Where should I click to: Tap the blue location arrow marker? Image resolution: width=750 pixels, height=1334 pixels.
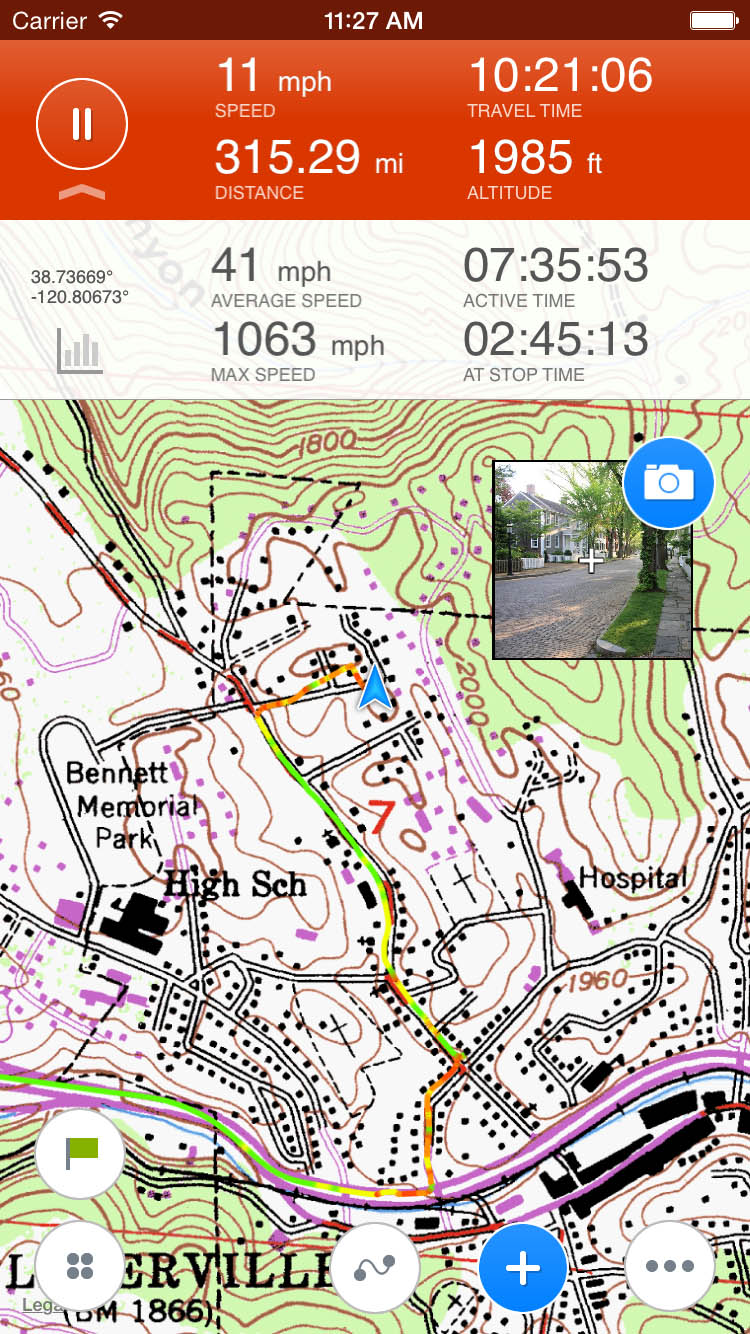pyautogui.click(x=375, y=688)
